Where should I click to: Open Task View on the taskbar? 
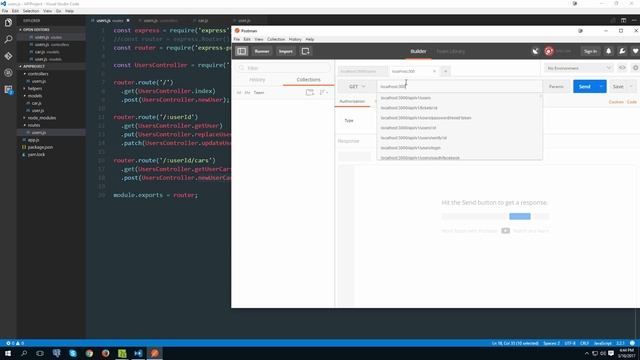point(40,353)
